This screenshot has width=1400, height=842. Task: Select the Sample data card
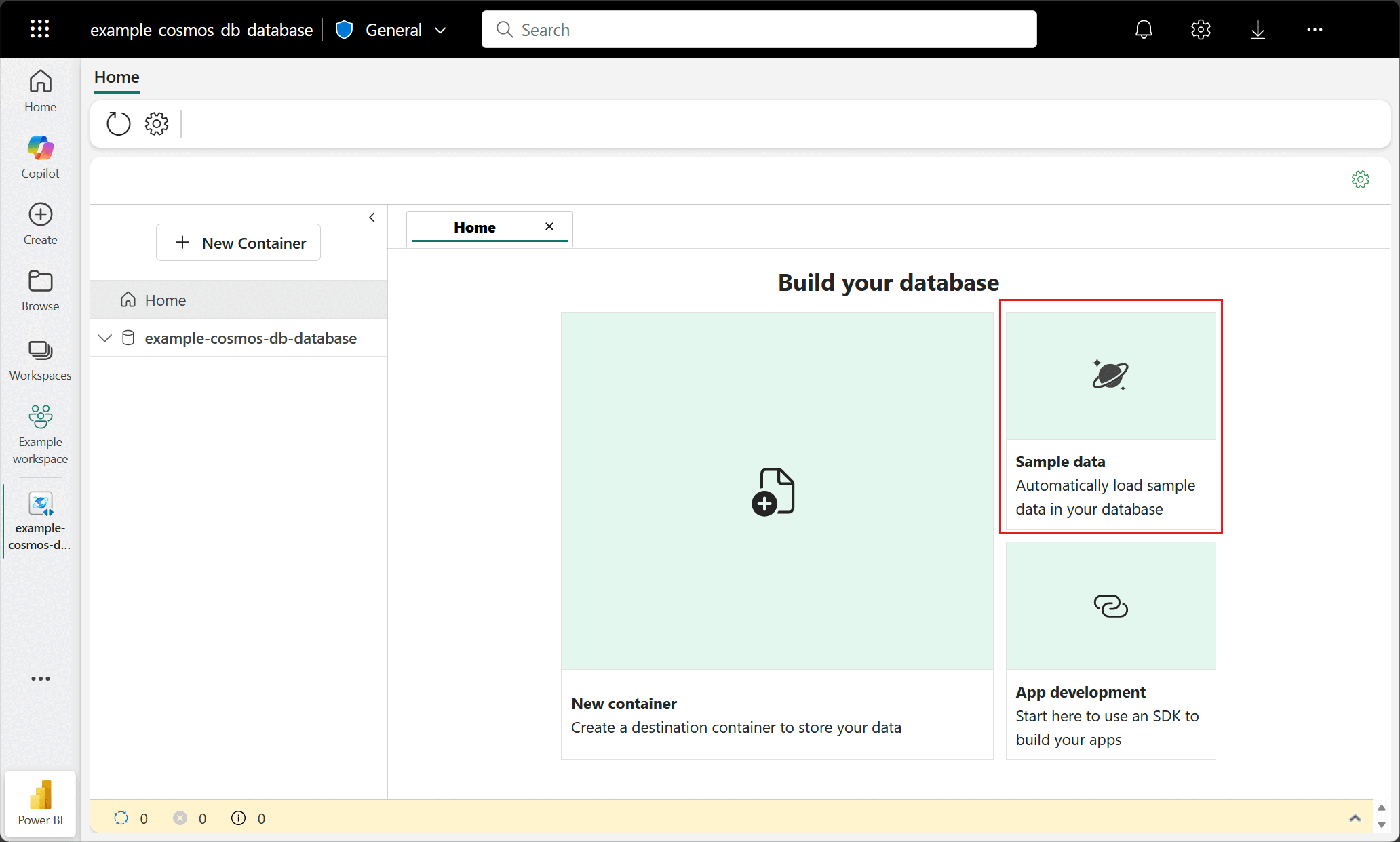1110,416
